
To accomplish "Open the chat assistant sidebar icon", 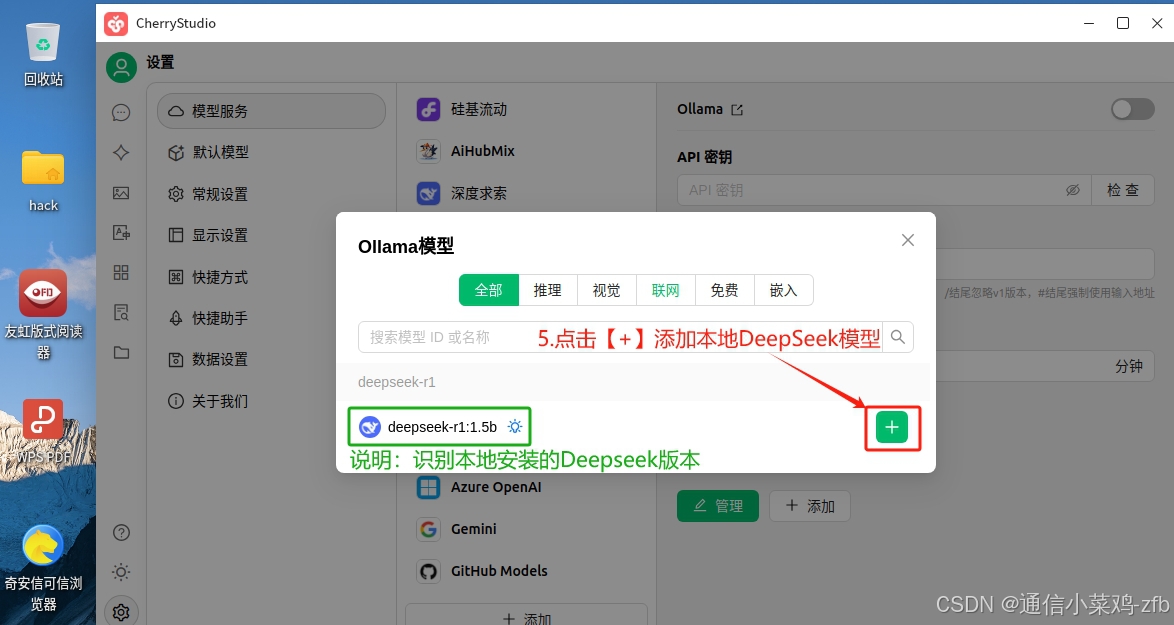I will pyautogui.click(x=121, y=112).
